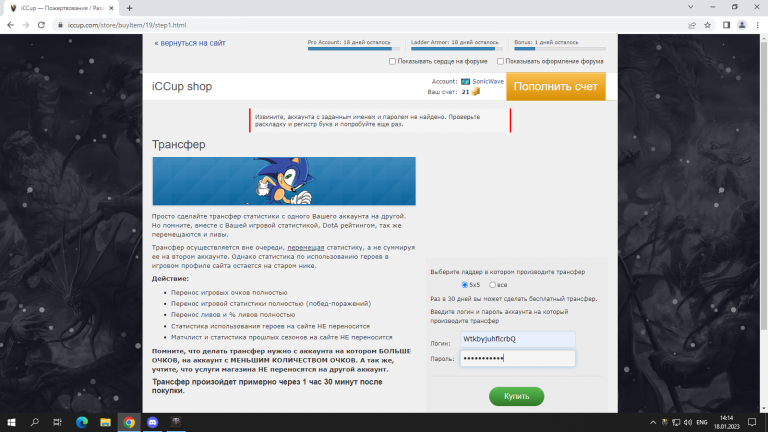Open Task View on the taskbar
Screen dimensions: 768x432
coord(57,422)
